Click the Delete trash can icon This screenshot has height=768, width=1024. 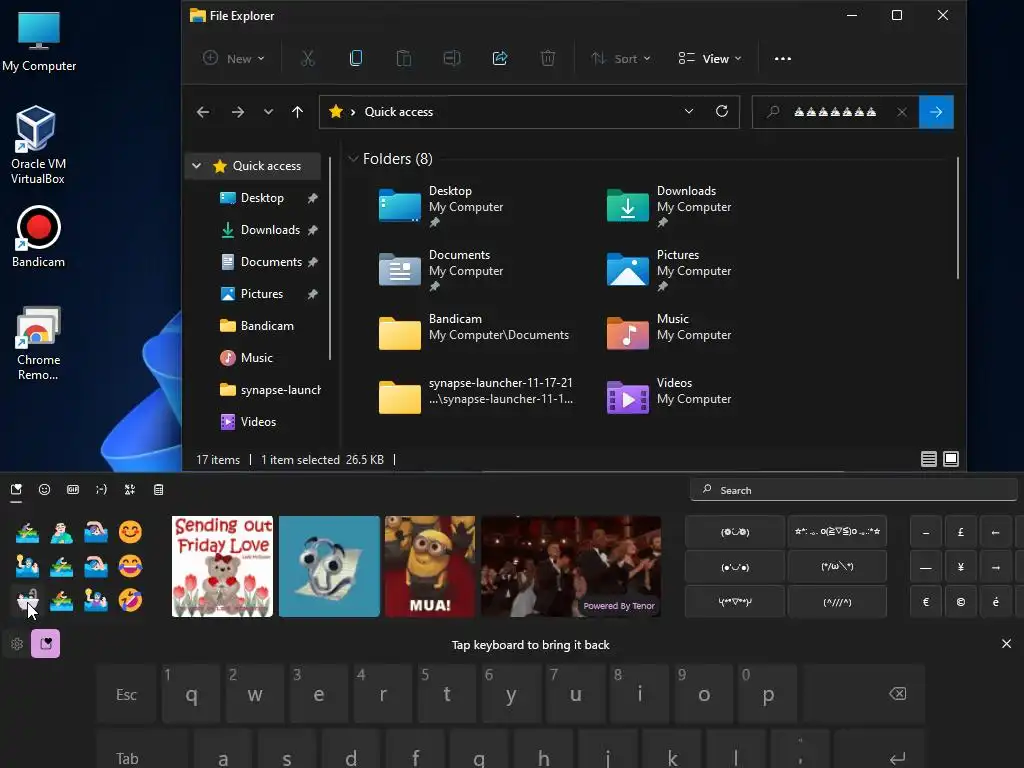tap(548, 59)
